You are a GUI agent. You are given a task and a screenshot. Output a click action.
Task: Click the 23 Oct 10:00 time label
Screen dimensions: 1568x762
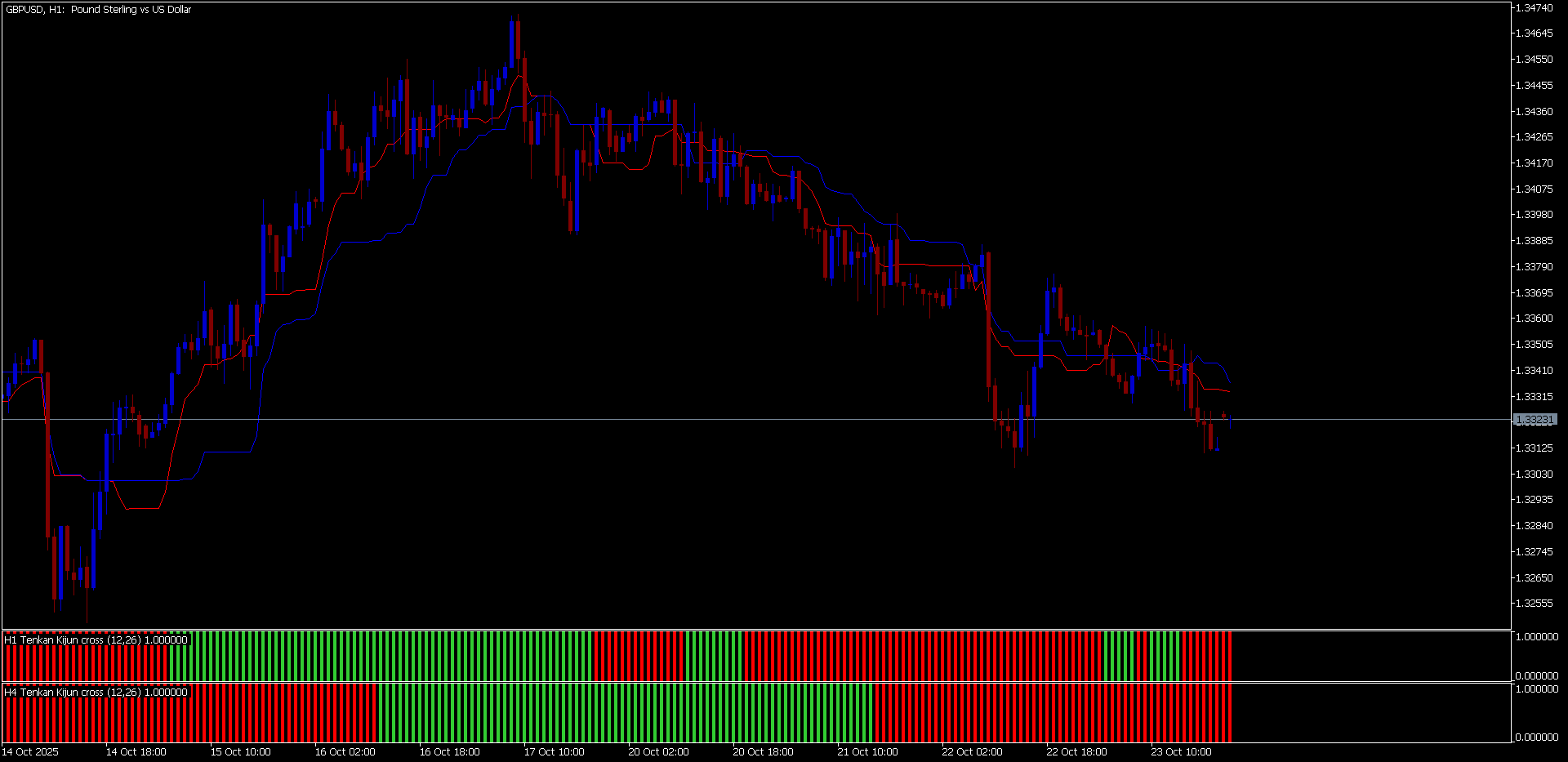[1182, 752]
